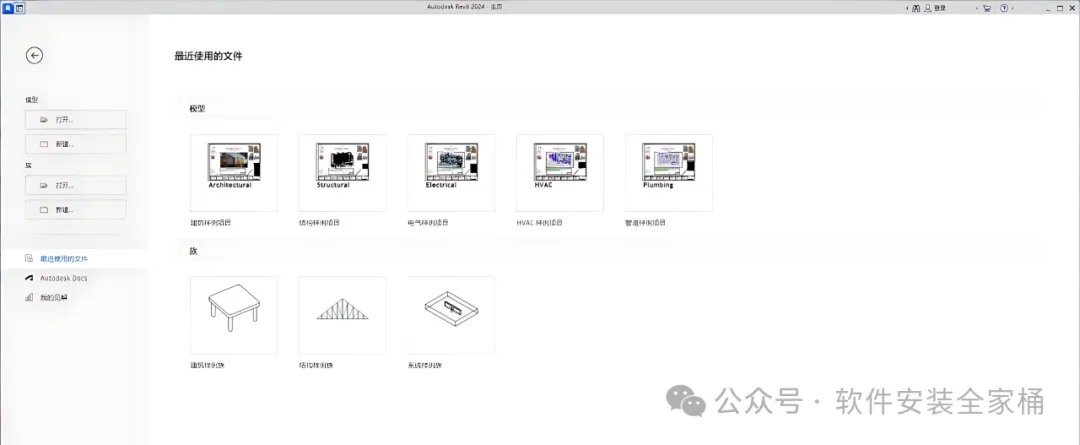Viewport: 1080px width, 445px height.
Task: Click 新建 button under 族 section
Action: pyautogui.click(x=76, y=209)
